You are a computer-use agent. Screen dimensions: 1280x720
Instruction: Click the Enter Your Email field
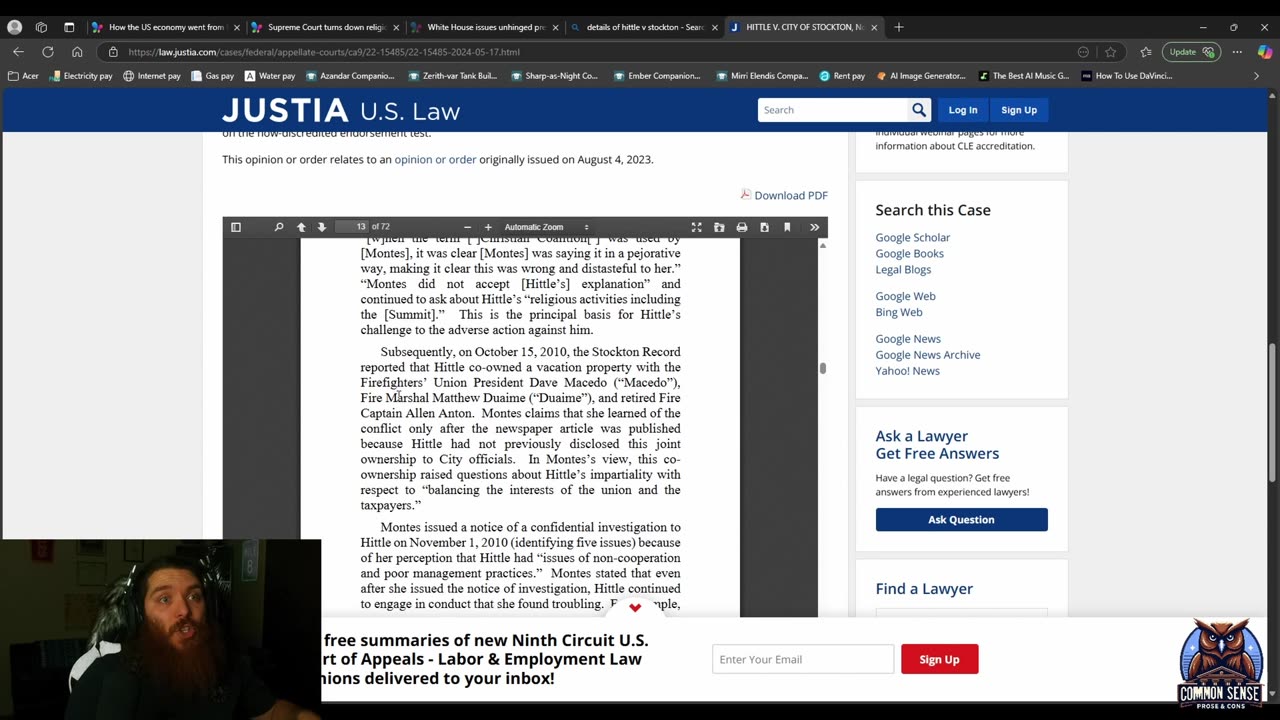[803, 659]
